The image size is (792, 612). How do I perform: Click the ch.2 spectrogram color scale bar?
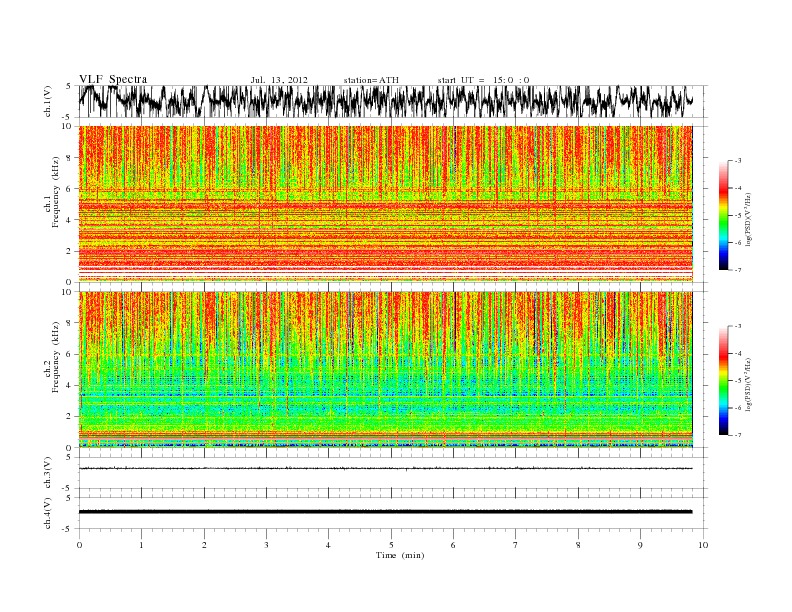(x=723, y=380)
